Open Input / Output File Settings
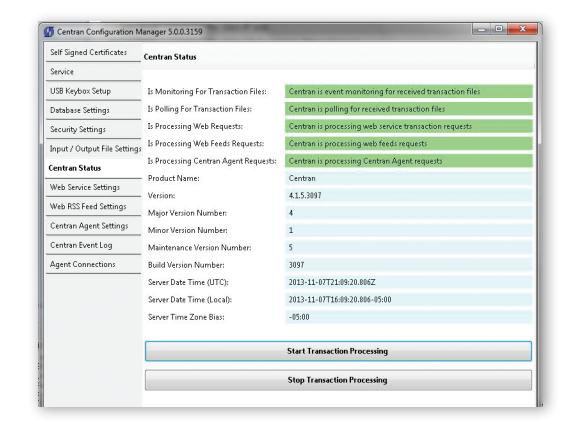The image size is (576, 429). tap(93, 149)
